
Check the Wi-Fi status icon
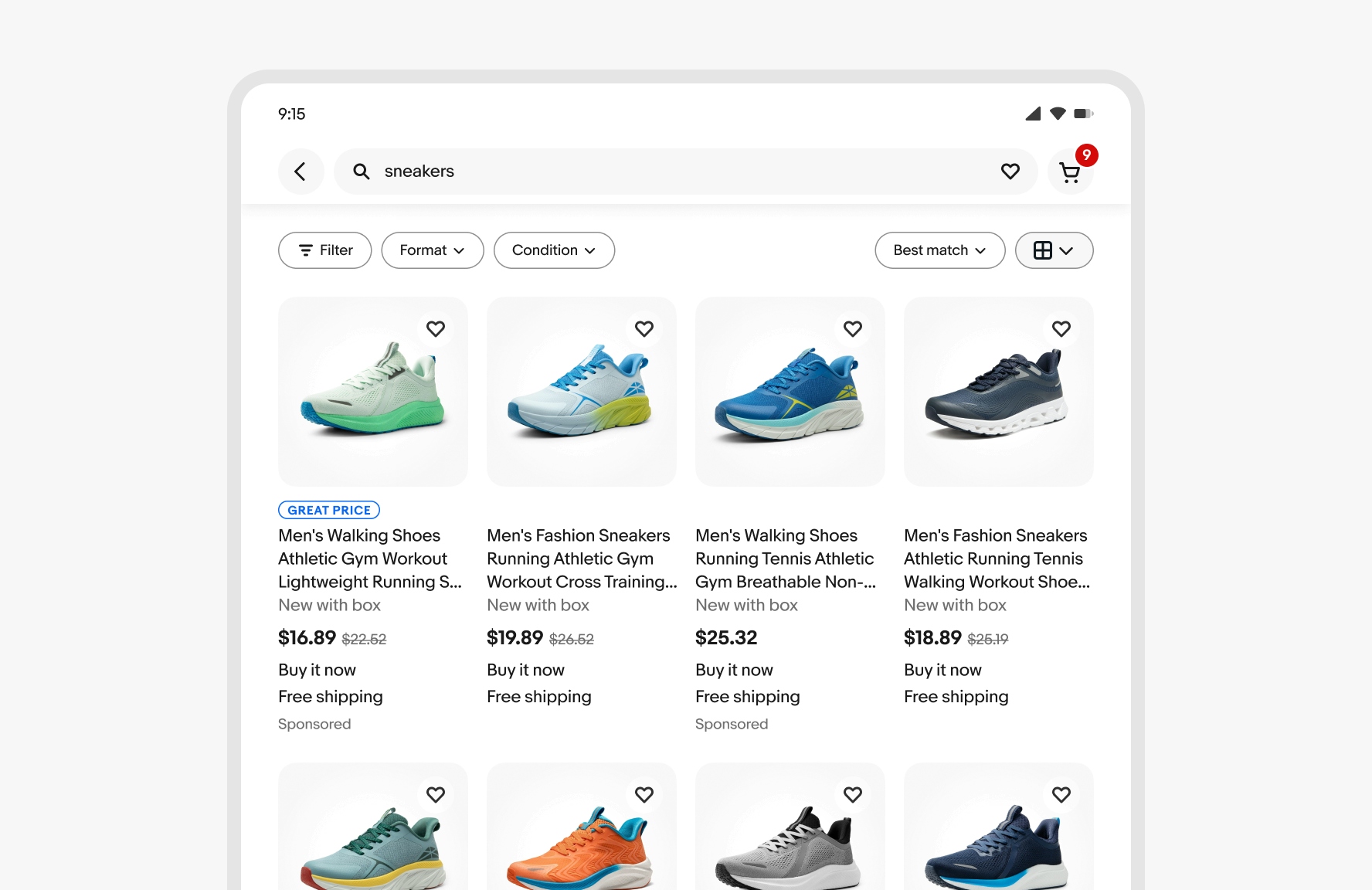(x=1058, y=114)
